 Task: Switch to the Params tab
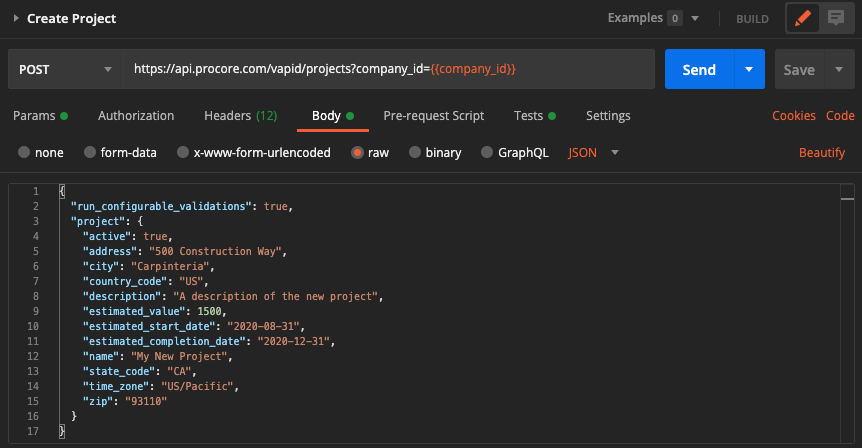(x=40, y=115)
